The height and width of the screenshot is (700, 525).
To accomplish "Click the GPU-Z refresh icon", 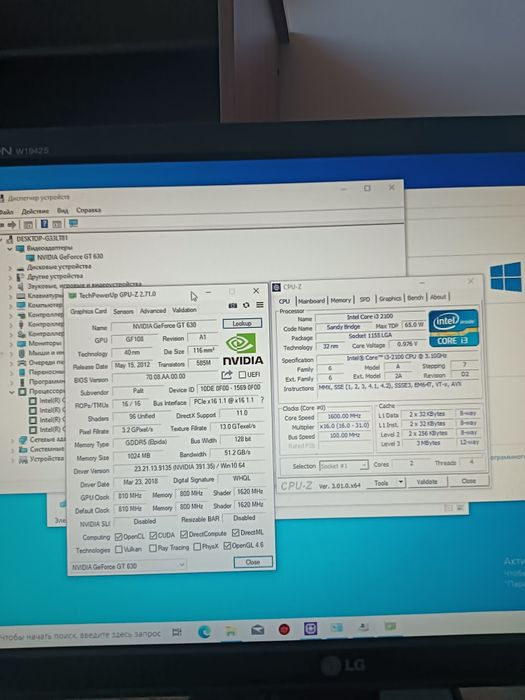I will pyautogui.click(x=246, y=305).
